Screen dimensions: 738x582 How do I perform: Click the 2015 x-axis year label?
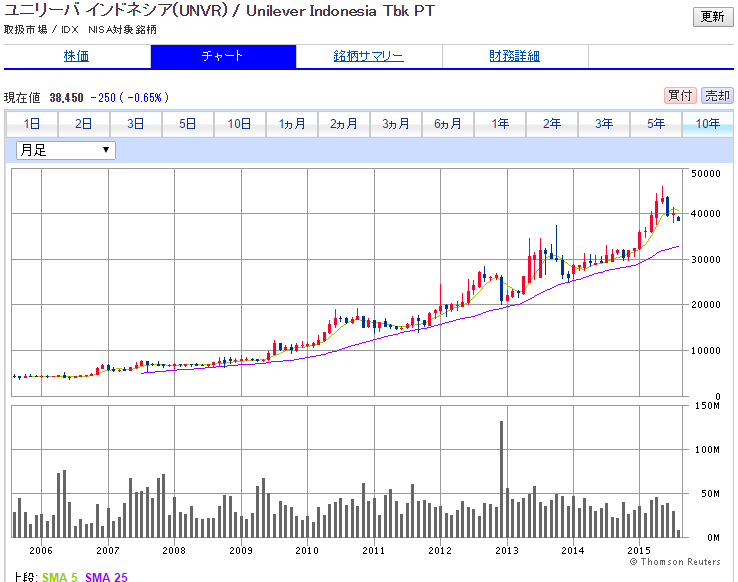639,550
